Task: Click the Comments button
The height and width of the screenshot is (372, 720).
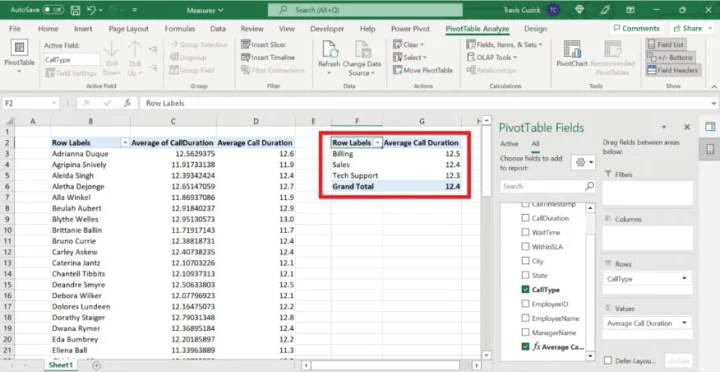Action: click(636, 28)
